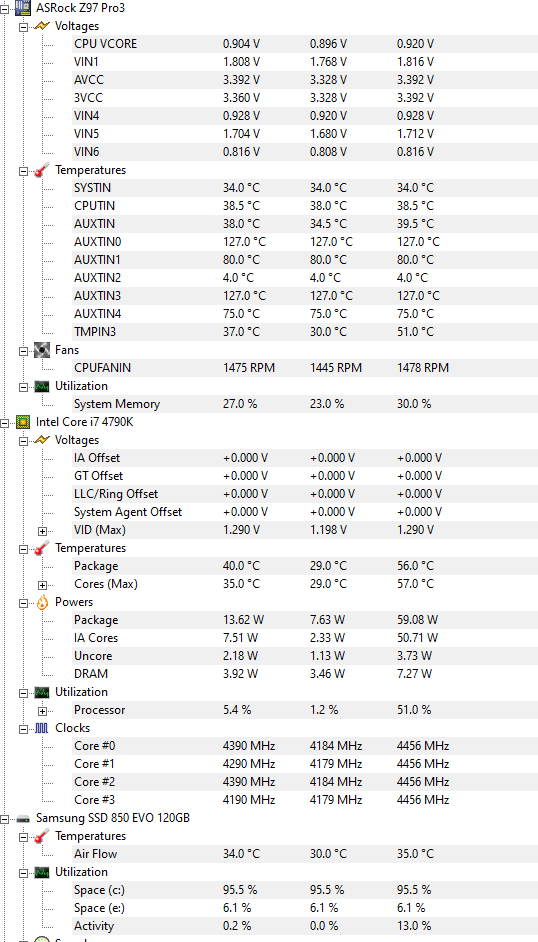Select the CPUFANIN fan row
Viewport: 538px width, 942px height.
[x=304, y=368]
